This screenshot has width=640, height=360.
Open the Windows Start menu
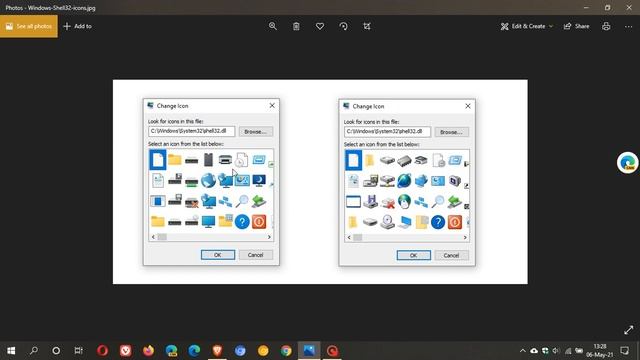click(11, 351)
